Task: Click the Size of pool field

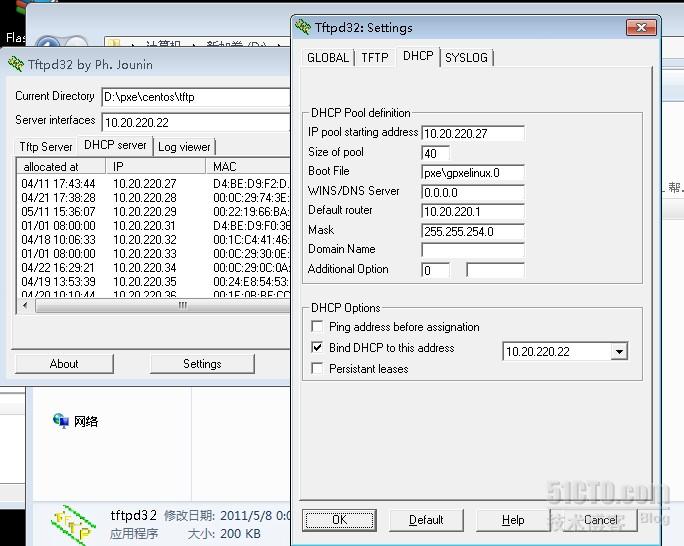Action: tap(435, 154)
